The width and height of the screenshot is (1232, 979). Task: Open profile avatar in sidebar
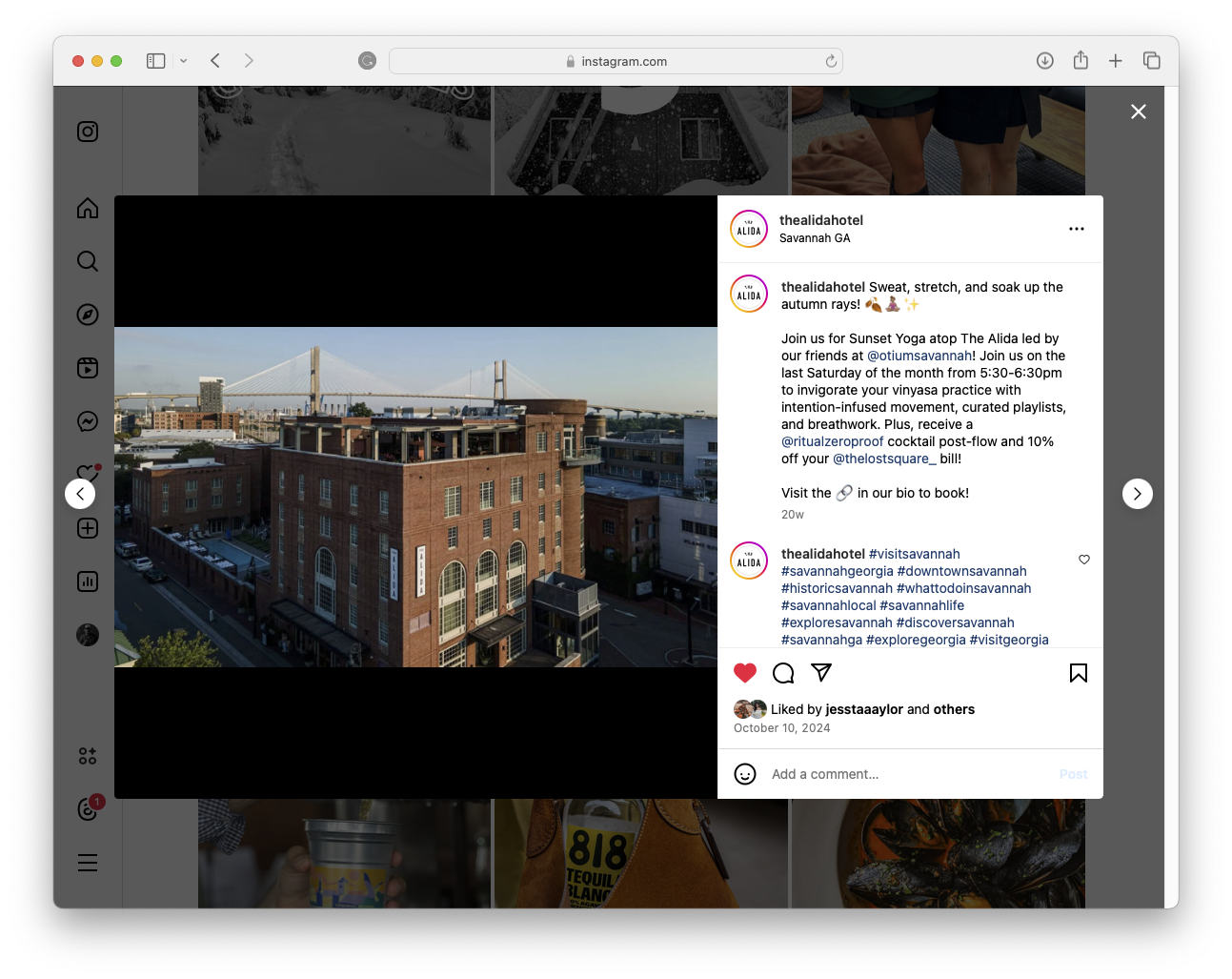pos(88,635)
